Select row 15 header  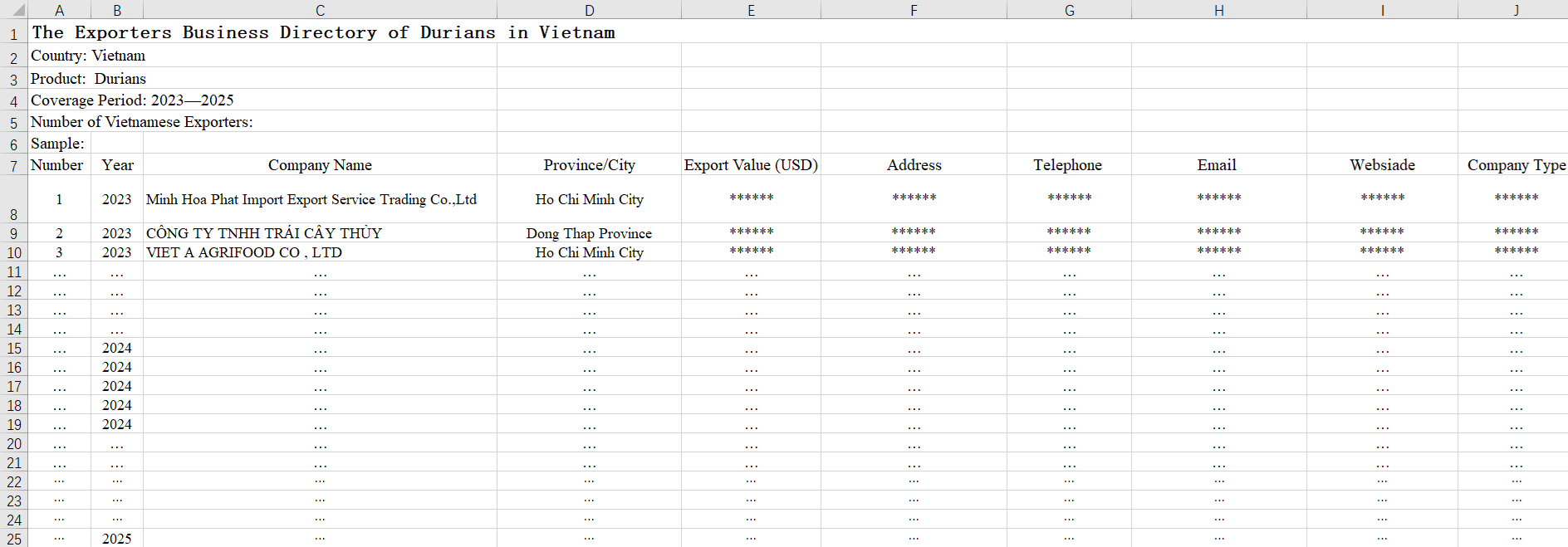pos(14,349)
